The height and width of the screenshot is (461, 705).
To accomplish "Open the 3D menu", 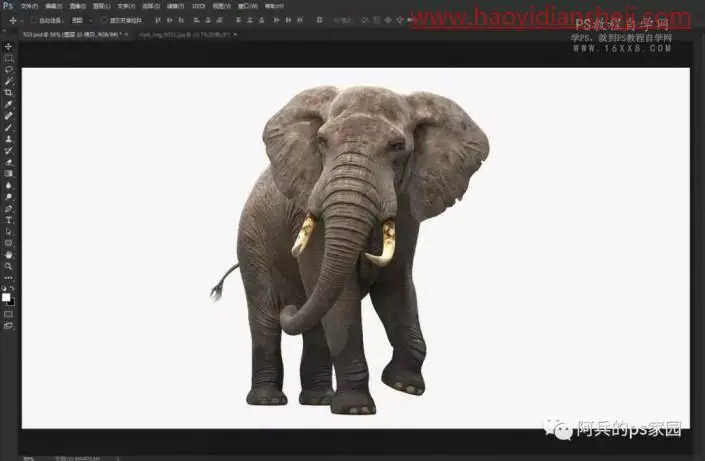I will coord(198,6).
